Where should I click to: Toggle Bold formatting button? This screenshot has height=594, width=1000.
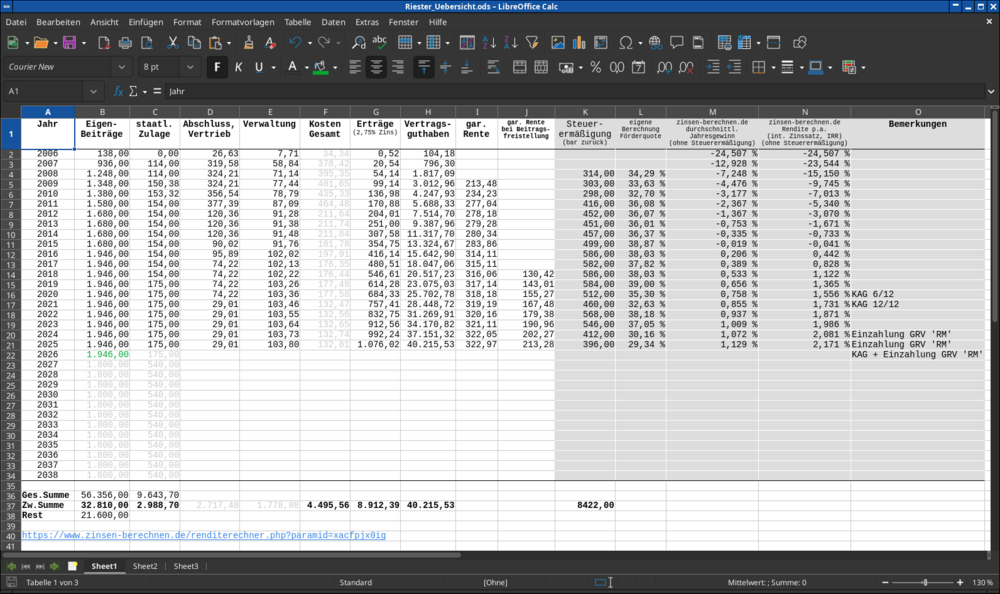[x=217, y=67]
